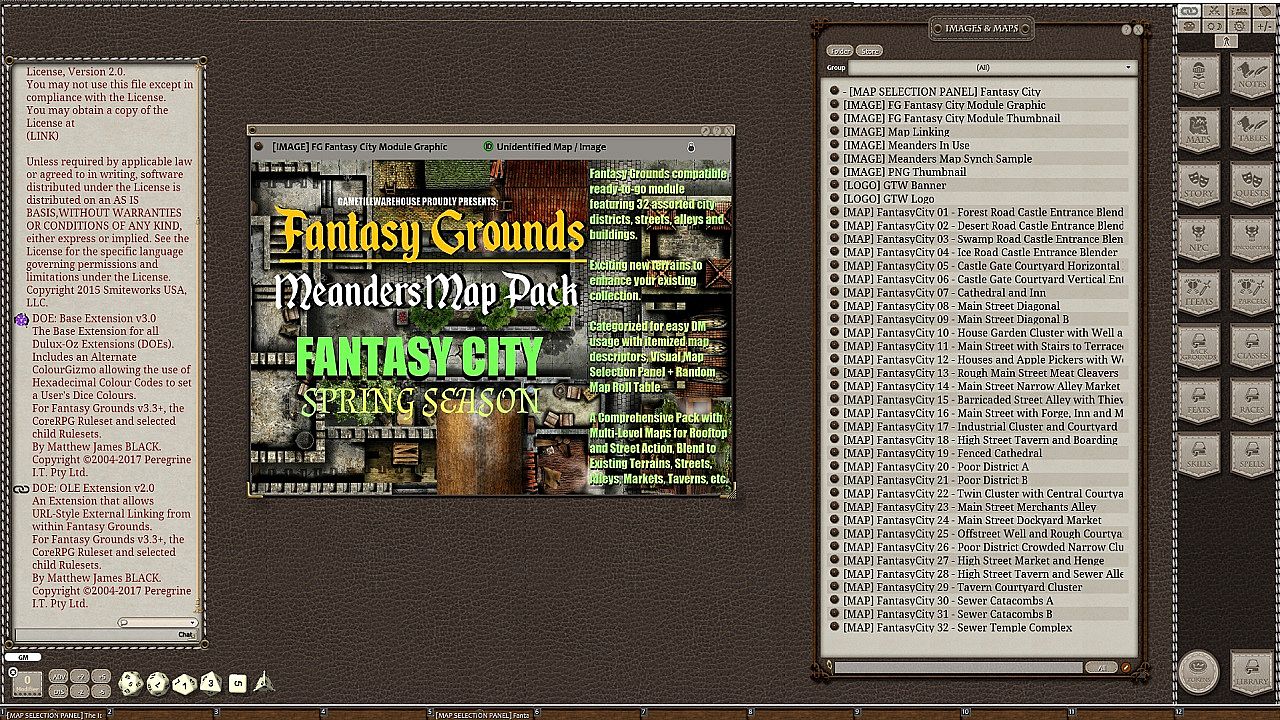Open the Group (All) dropdown
1280x720 pixels.
point(992,68)
